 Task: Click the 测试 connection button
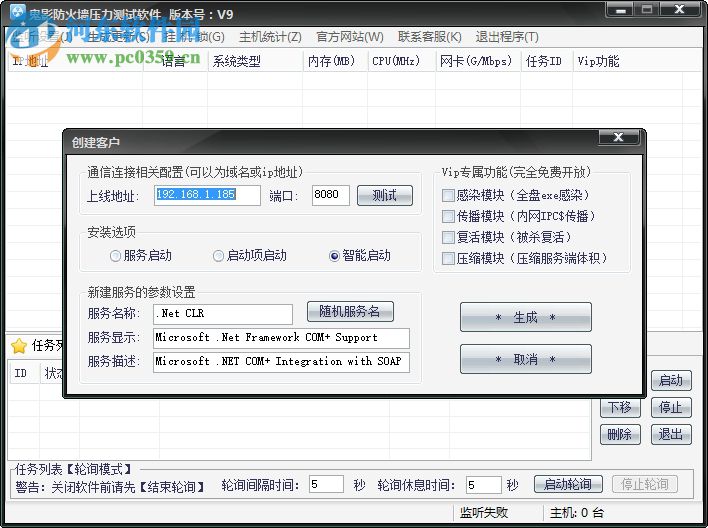(x=385, y=196)
